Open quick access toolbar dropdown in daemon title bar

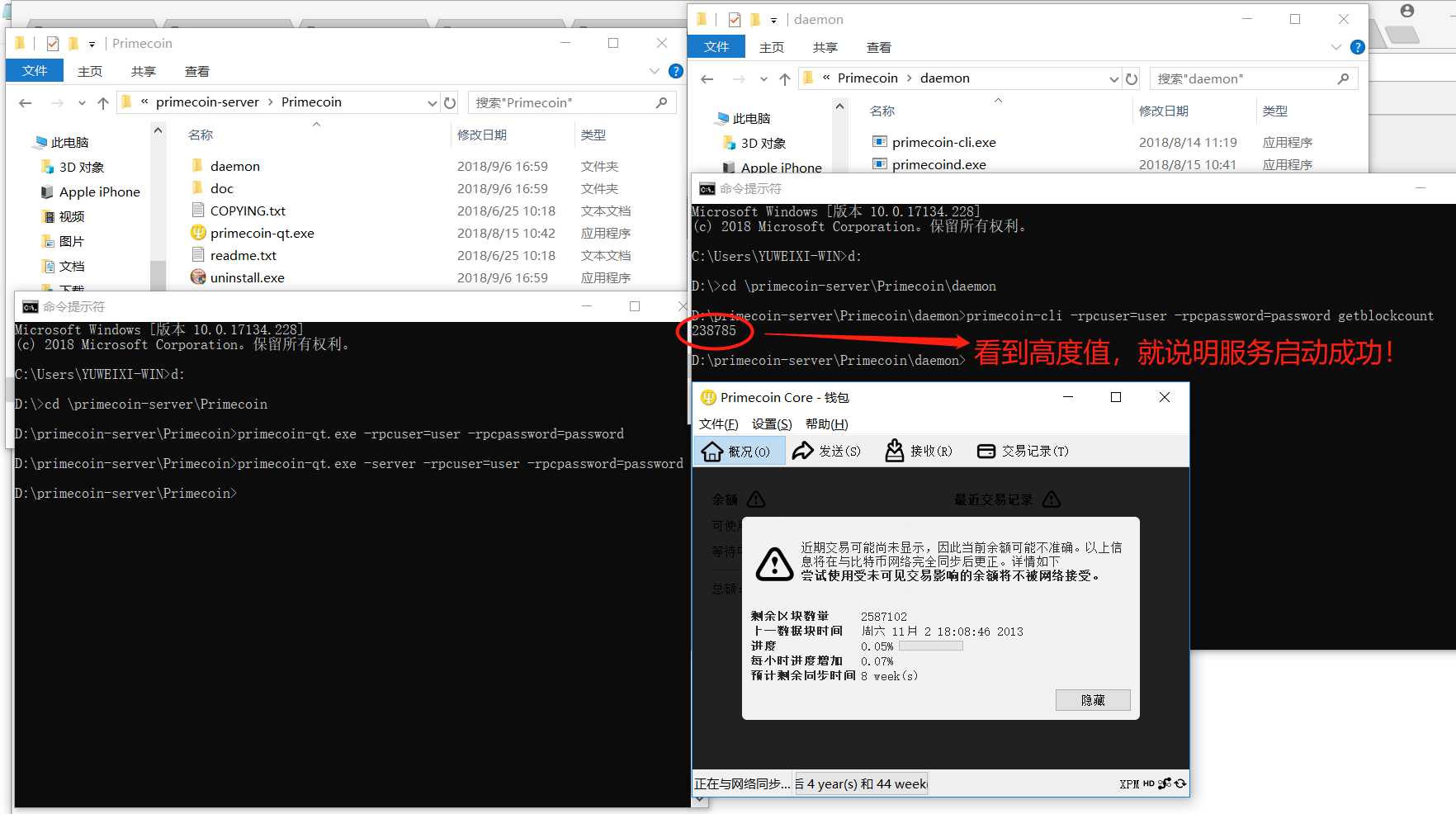click(773, 20)
